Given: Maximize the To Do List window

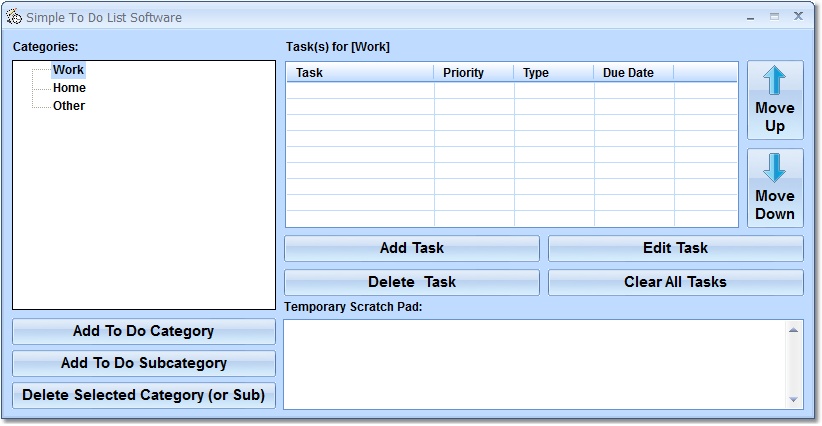Looking at the screenshot, I should click(774, 17).
